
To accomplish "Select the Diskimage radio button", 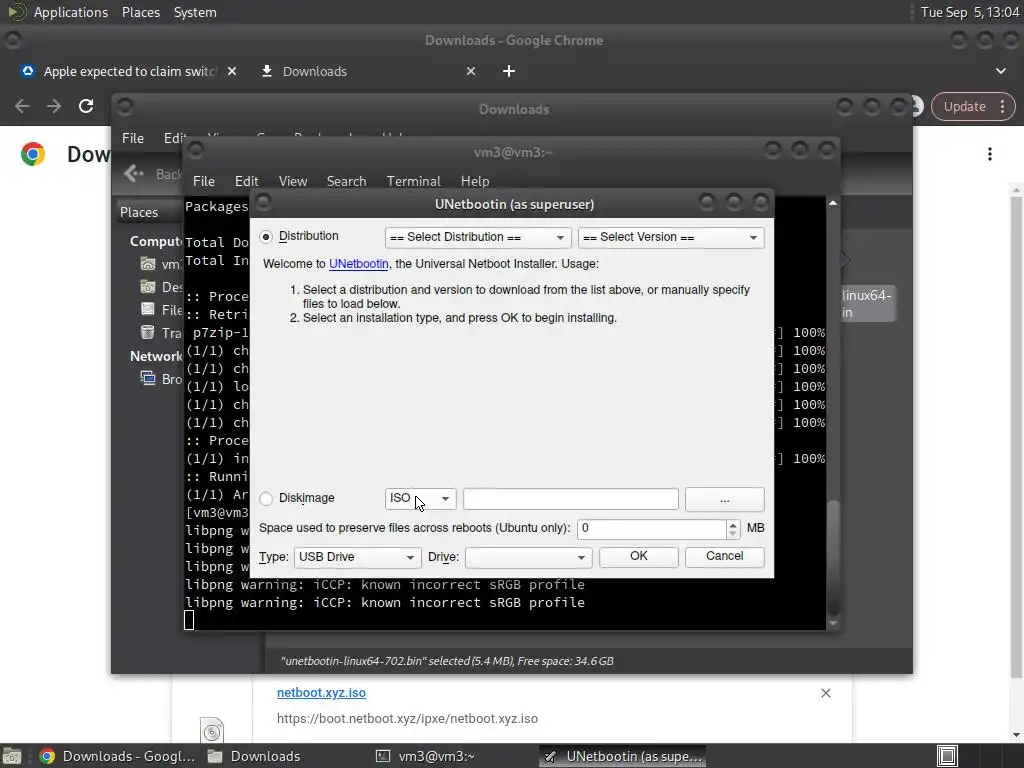I will (x=266, y=499).
